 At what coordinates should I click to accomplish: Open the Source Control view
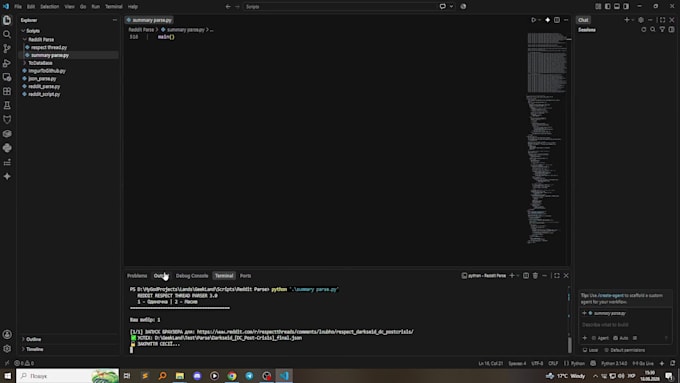click(7, 49)
